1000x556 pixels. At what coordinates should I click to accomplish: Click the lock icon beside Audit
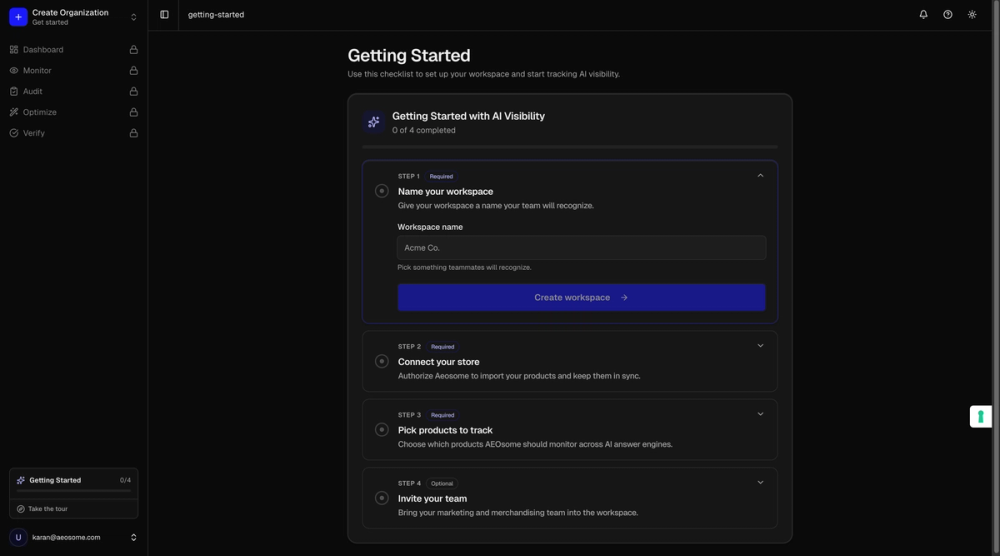pos(133,92)
